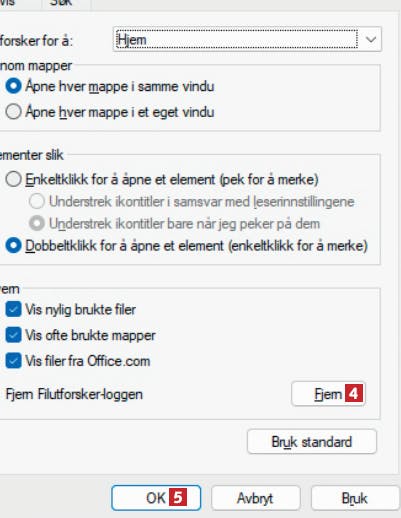
Task: Click the "Bruk standard" button
Action: (x=312, y=442)
